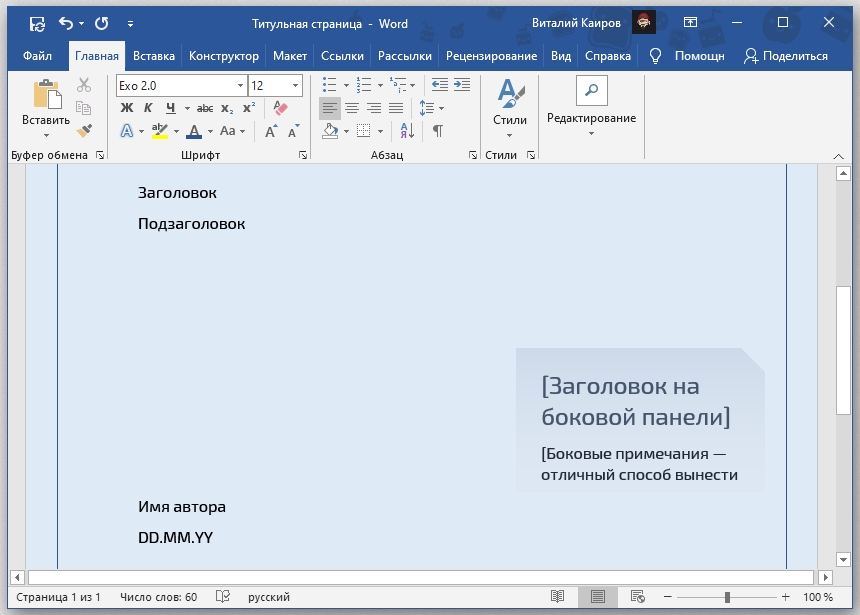860x615 pixels.
Task: Sort paragraphs with the А-Я sort icon
Action: [407, 131]
